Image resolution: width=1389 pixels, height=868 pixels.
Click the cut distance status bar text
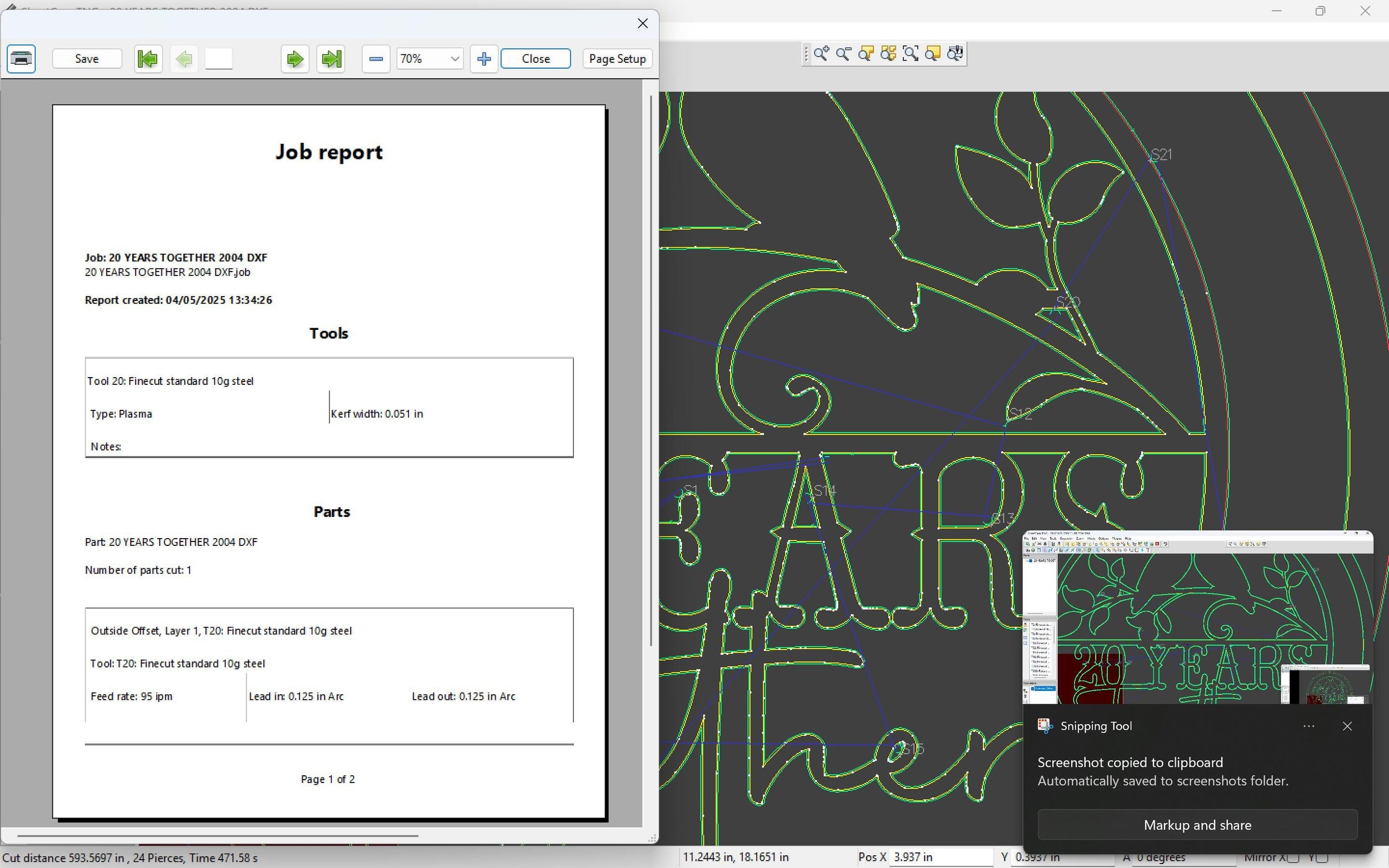130,857
